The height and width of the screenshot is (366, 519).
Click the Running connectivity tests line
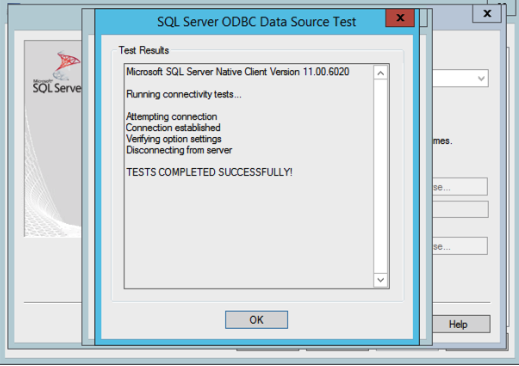click(184, 94)
